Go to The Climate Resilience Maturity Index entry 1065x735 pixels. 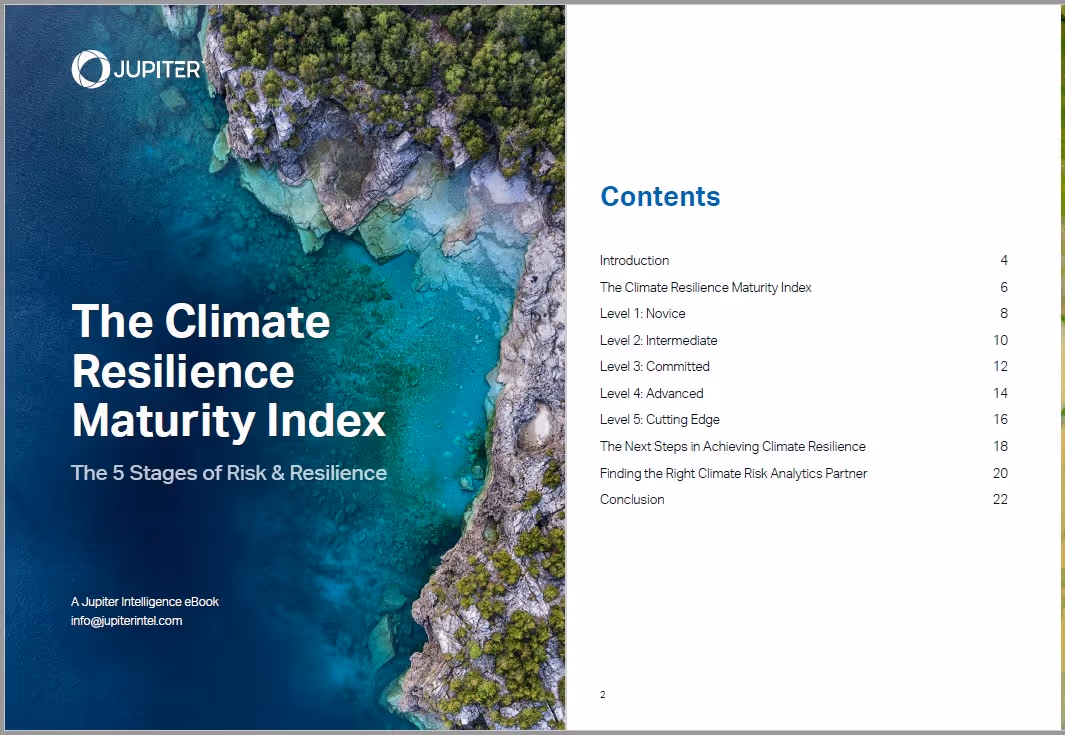point(706,287)
